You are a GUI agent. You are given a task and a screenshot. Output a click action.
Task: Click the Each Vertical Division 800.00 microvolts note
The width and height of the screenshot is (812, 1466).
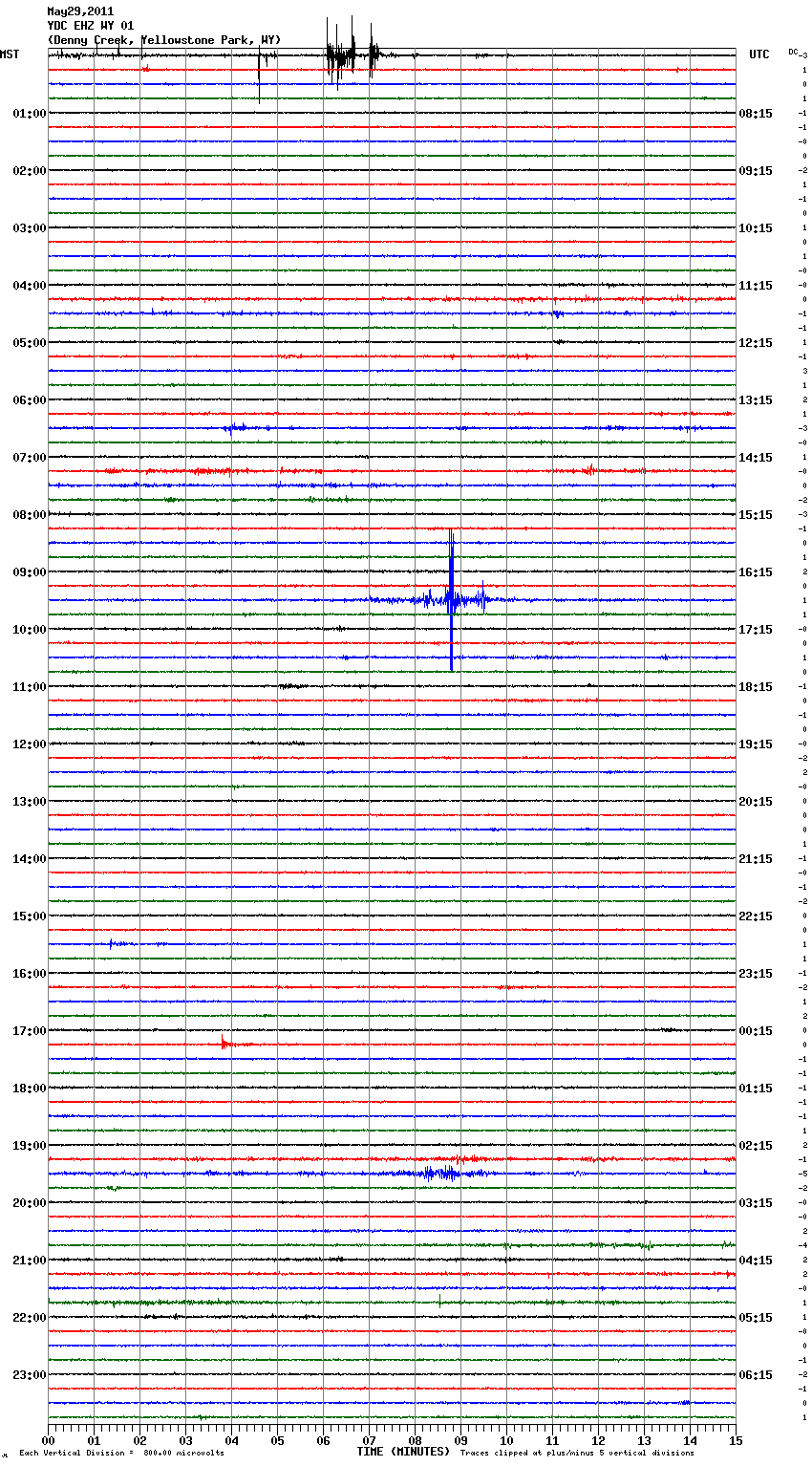click(x=122, y=1454)
